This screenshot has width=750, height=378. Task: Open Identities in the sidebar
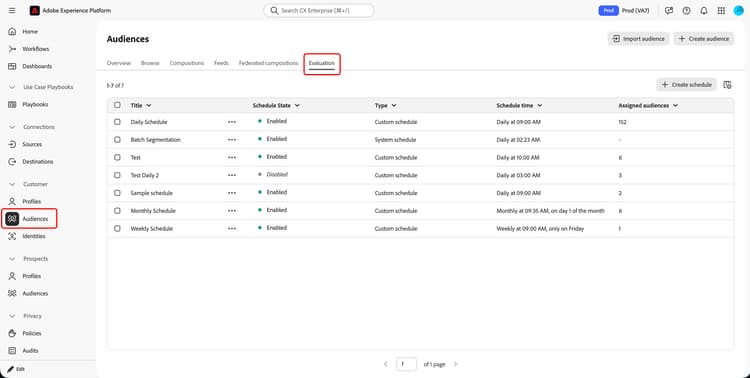pos(33,236)
